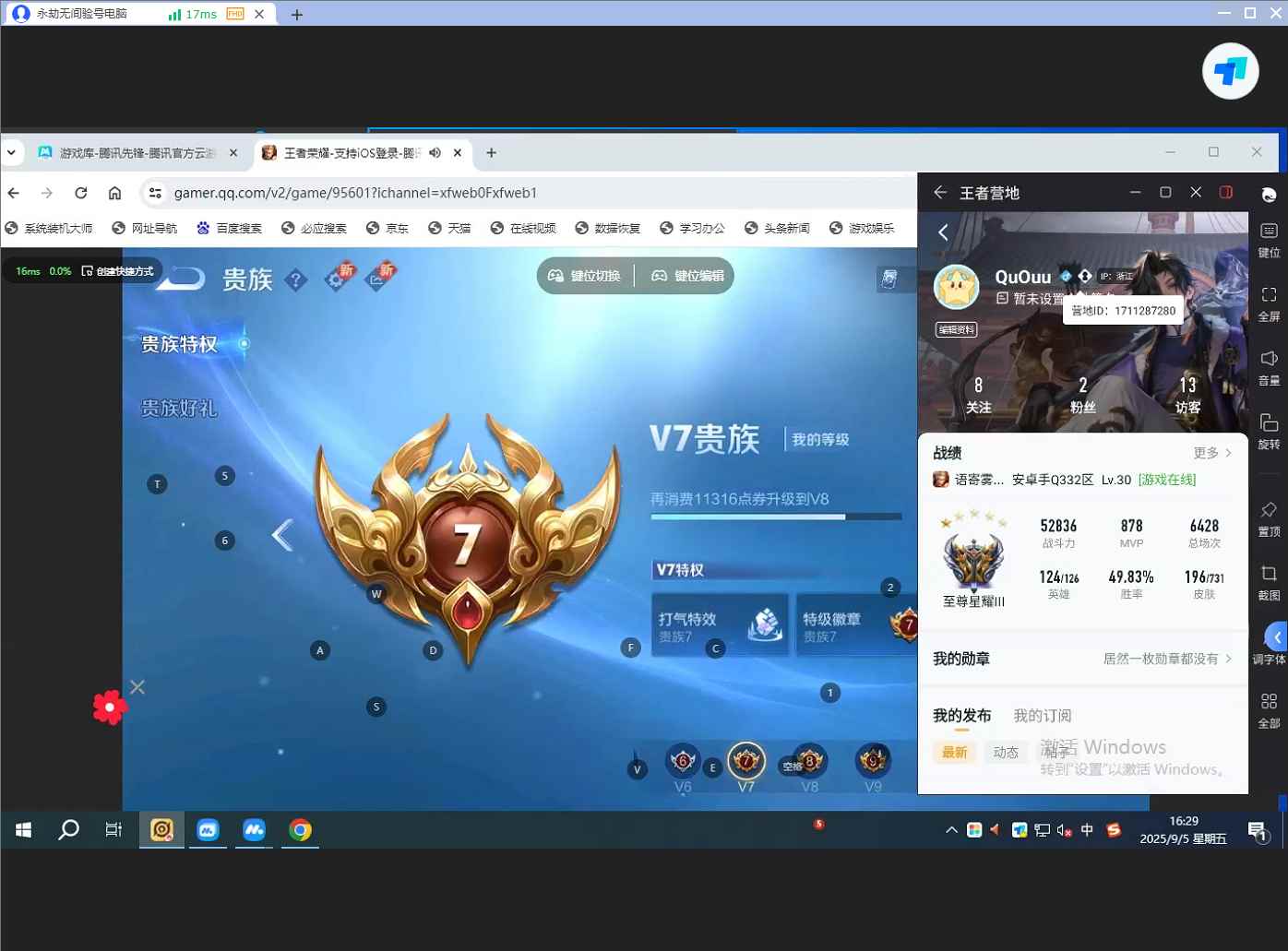The width and height of the screenshot is (1288, 951).
Task: Go to the browser home page
Action: pyautogui.click(x=114, y=193)
